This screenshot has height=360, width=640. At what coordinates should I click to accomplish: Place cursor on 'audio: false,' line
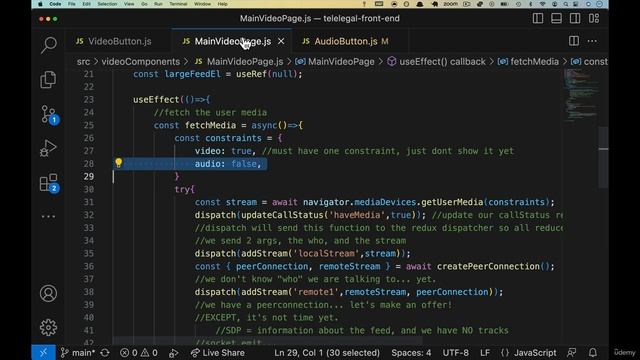pos(228,164)
